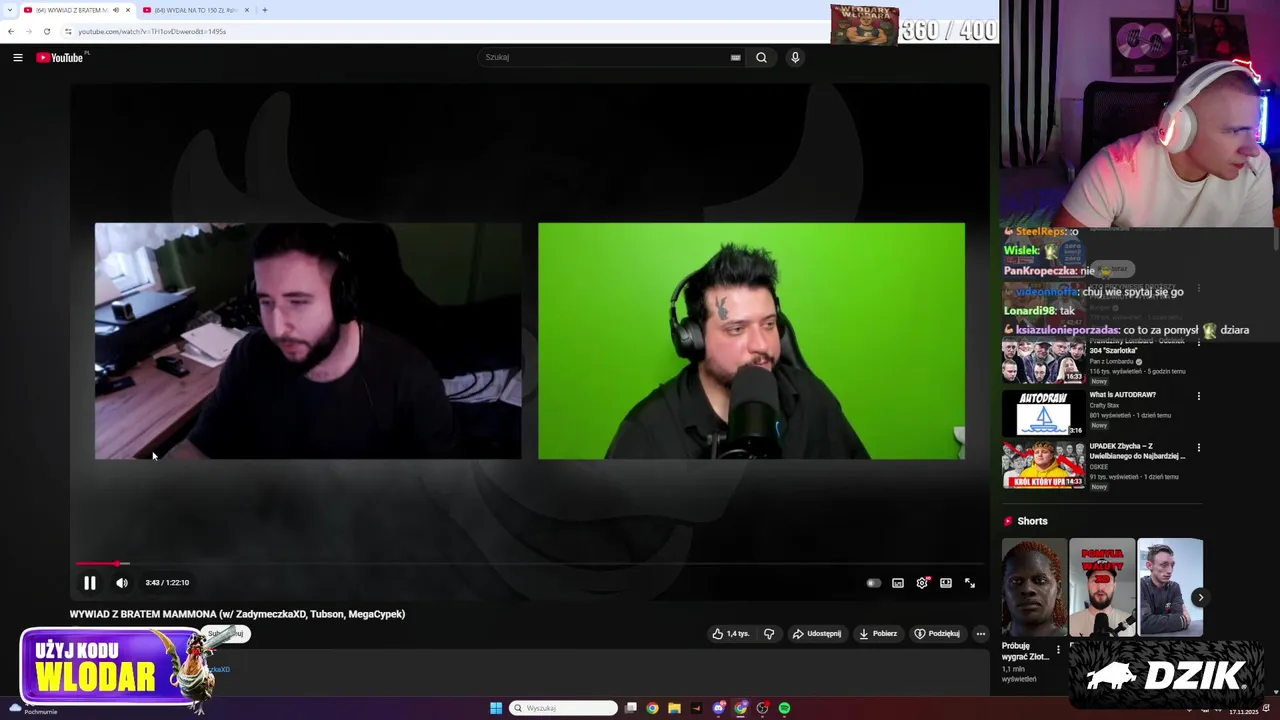1280x720 pixels.
Task: Seek using the red video progress bar
Action: (530, 564)
